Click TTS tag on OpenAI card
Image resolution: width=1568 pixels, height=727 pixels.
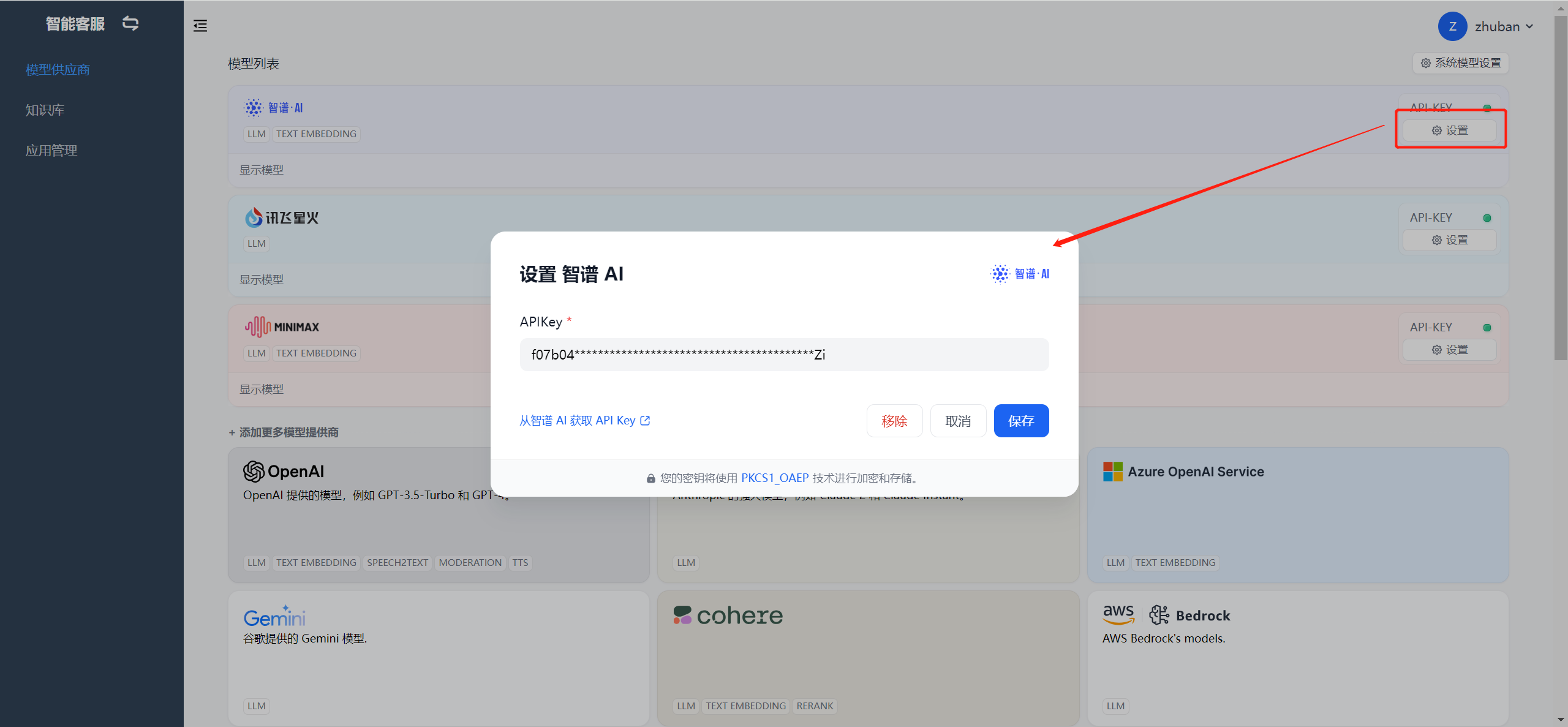click(520, 563)
